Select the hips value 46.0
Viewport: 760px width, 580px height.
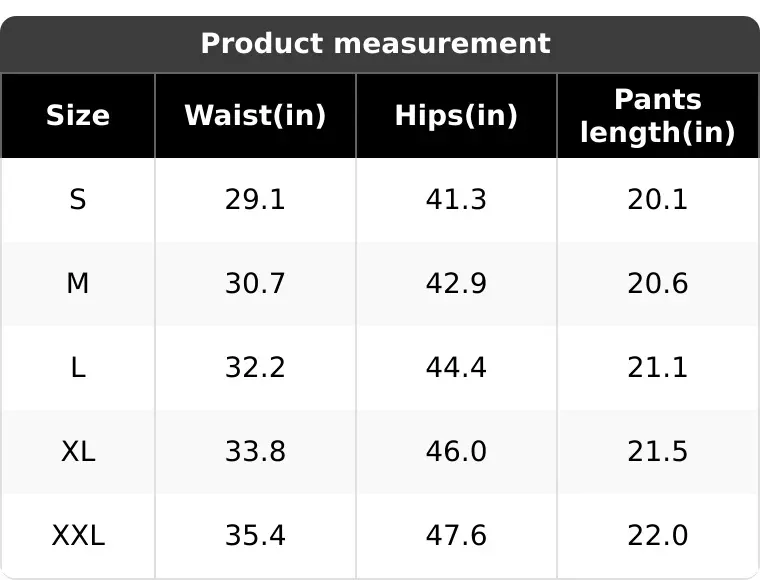[x=456, y=452]
